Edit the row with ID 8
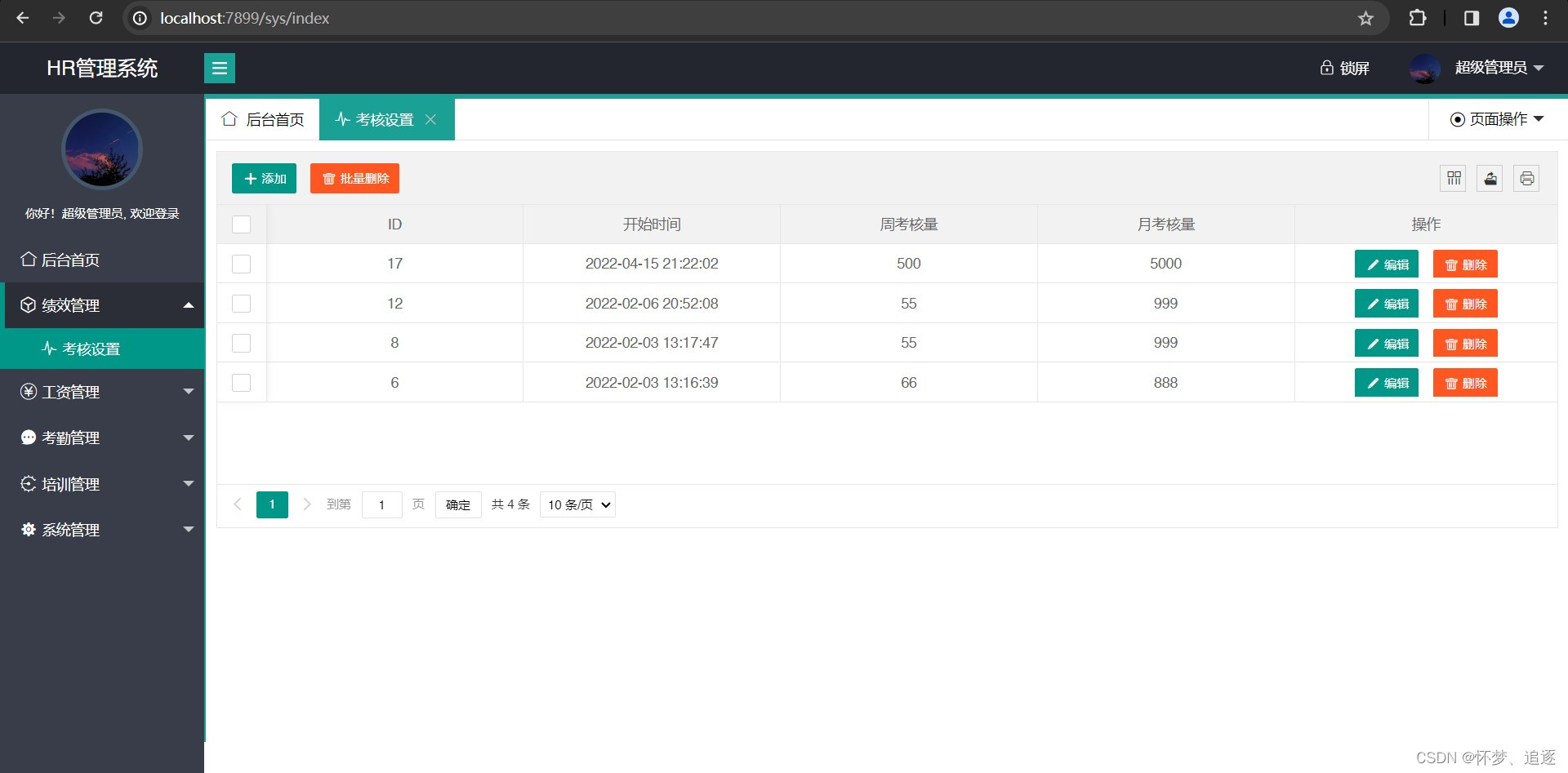This screenshot has width=1568, height=773. pos(1387,343)
